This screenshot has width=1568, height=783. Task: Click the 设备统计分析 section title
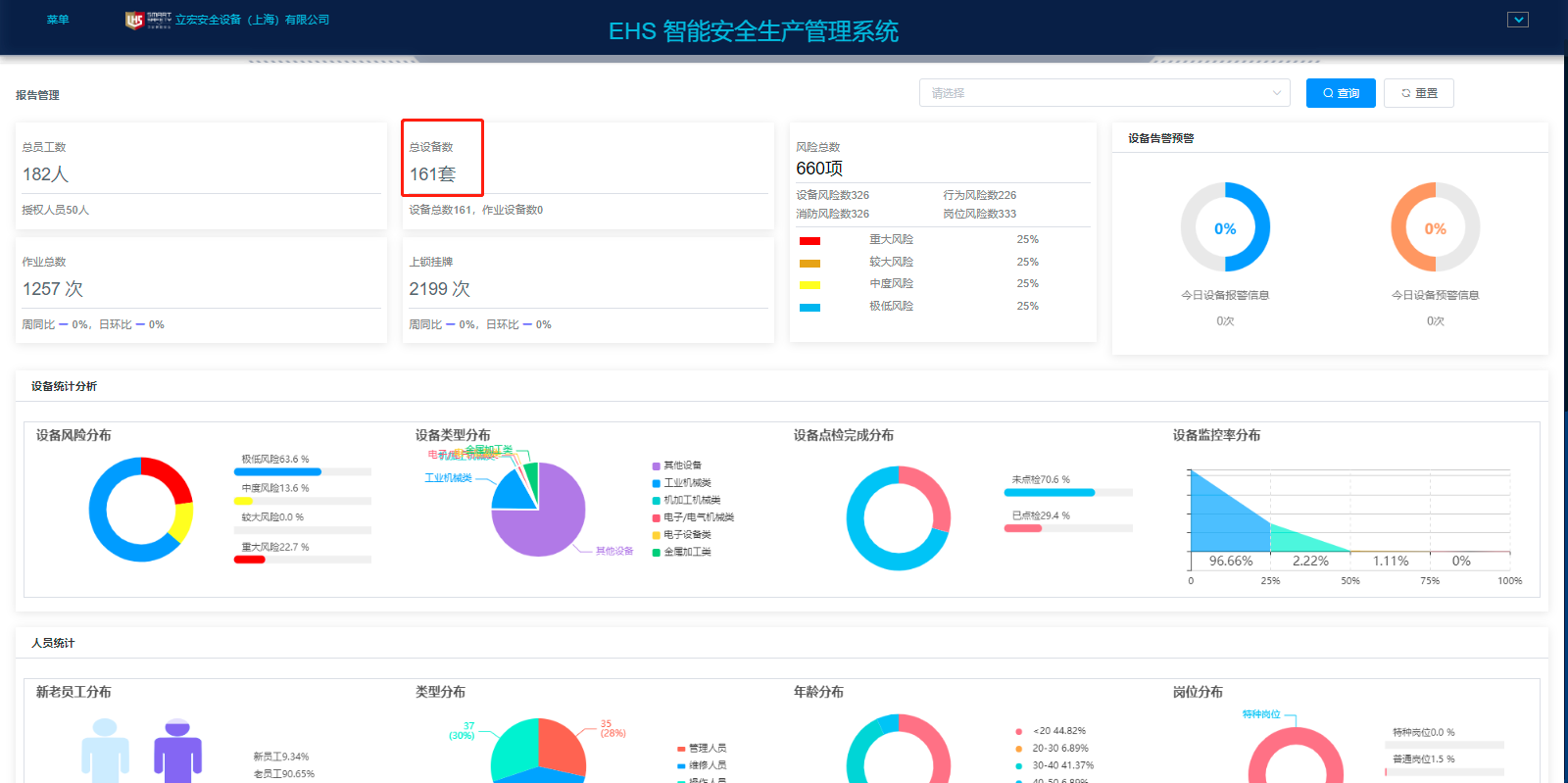64,386
